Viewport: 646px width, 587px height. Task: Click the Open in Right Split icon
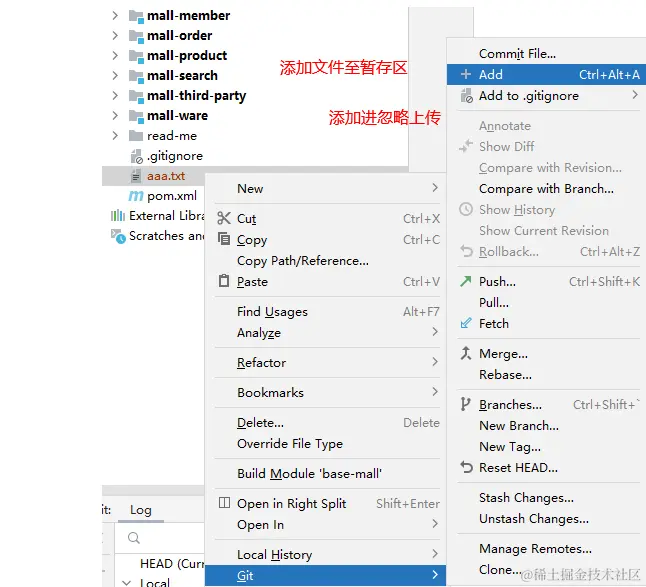[224, 503]
